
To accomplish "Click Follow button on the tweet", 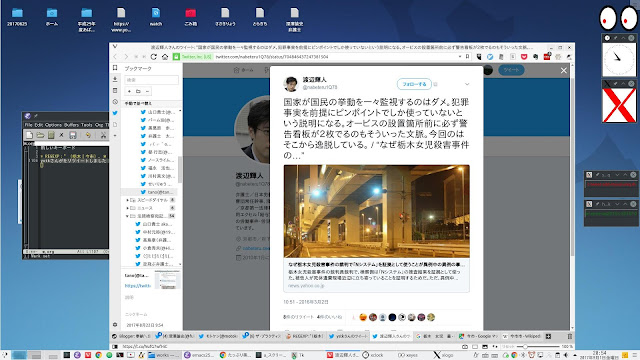I will (414, 84).
